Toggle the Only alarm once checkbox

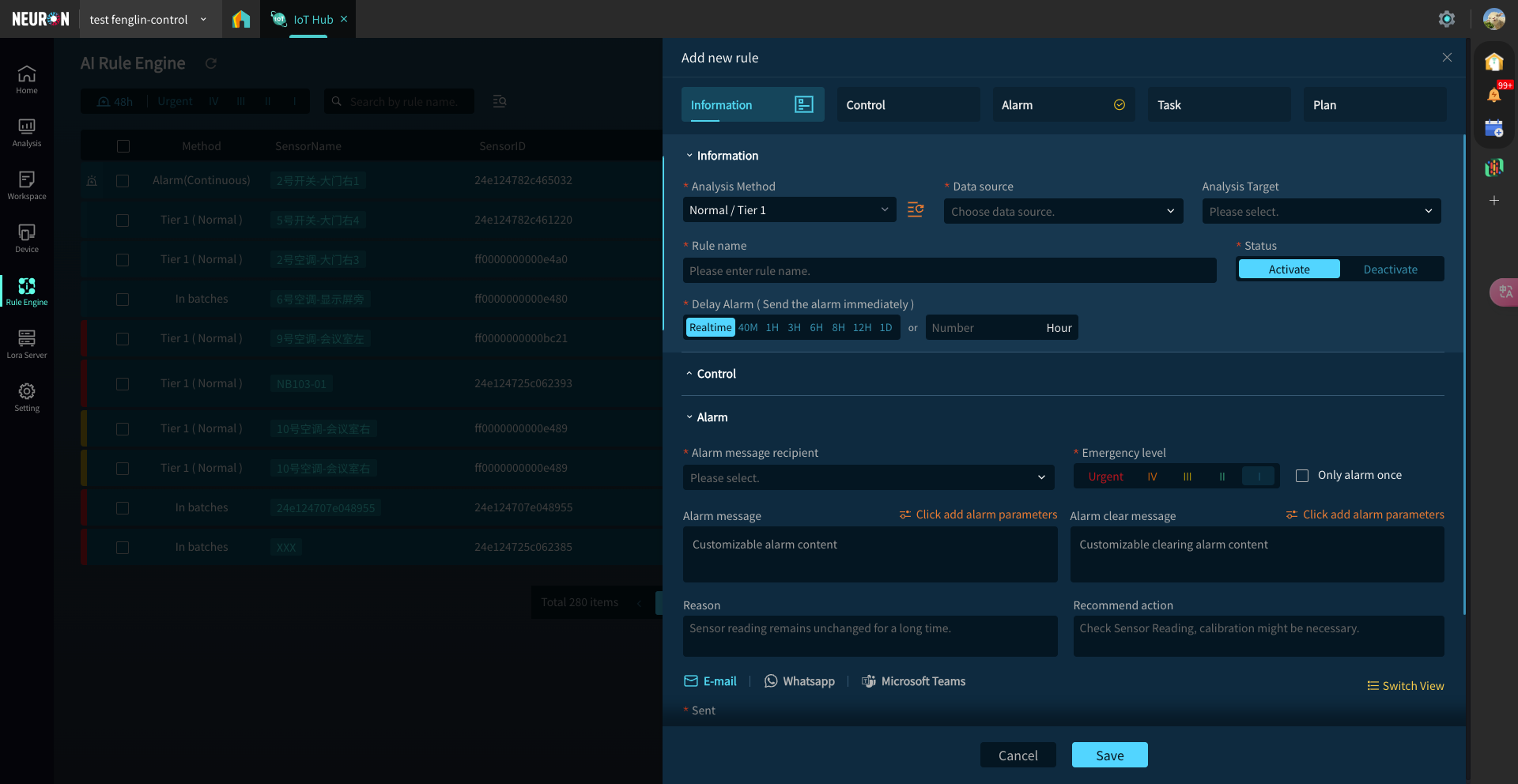pyautogui.click(x=1302, y=476)
